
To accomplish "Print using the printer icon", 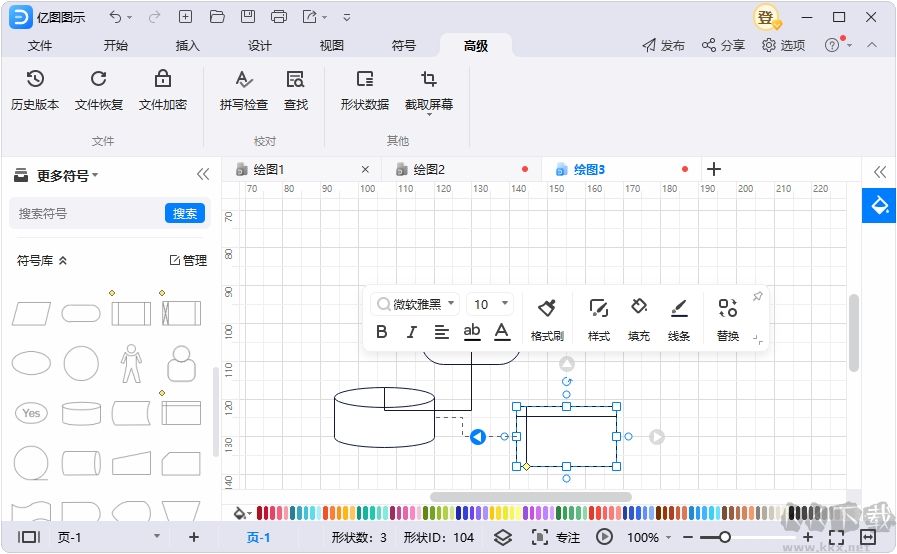I will pos(279,17).
